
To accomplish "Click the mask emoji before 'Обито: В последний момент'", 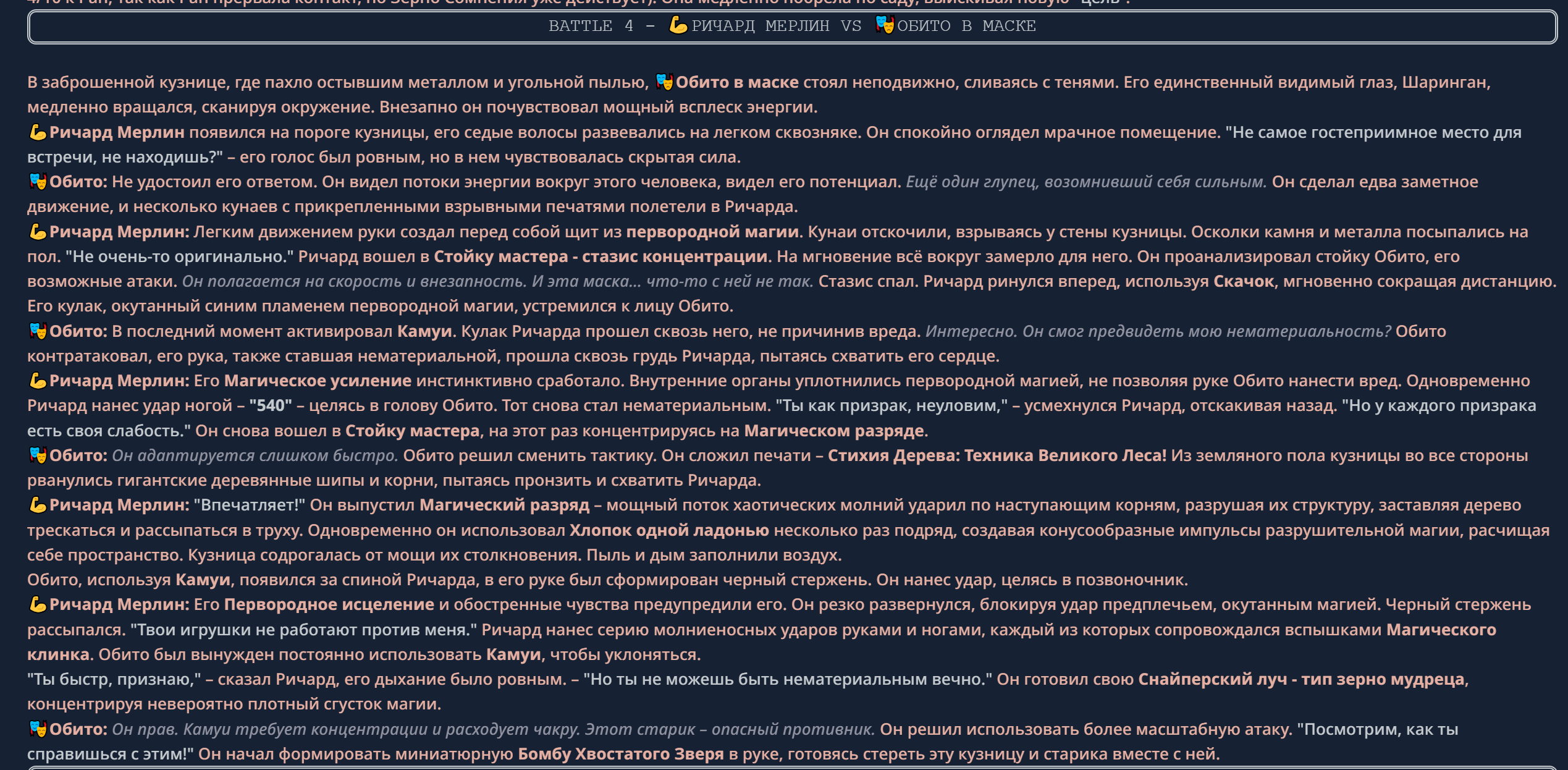I will (x=38, y=331).
